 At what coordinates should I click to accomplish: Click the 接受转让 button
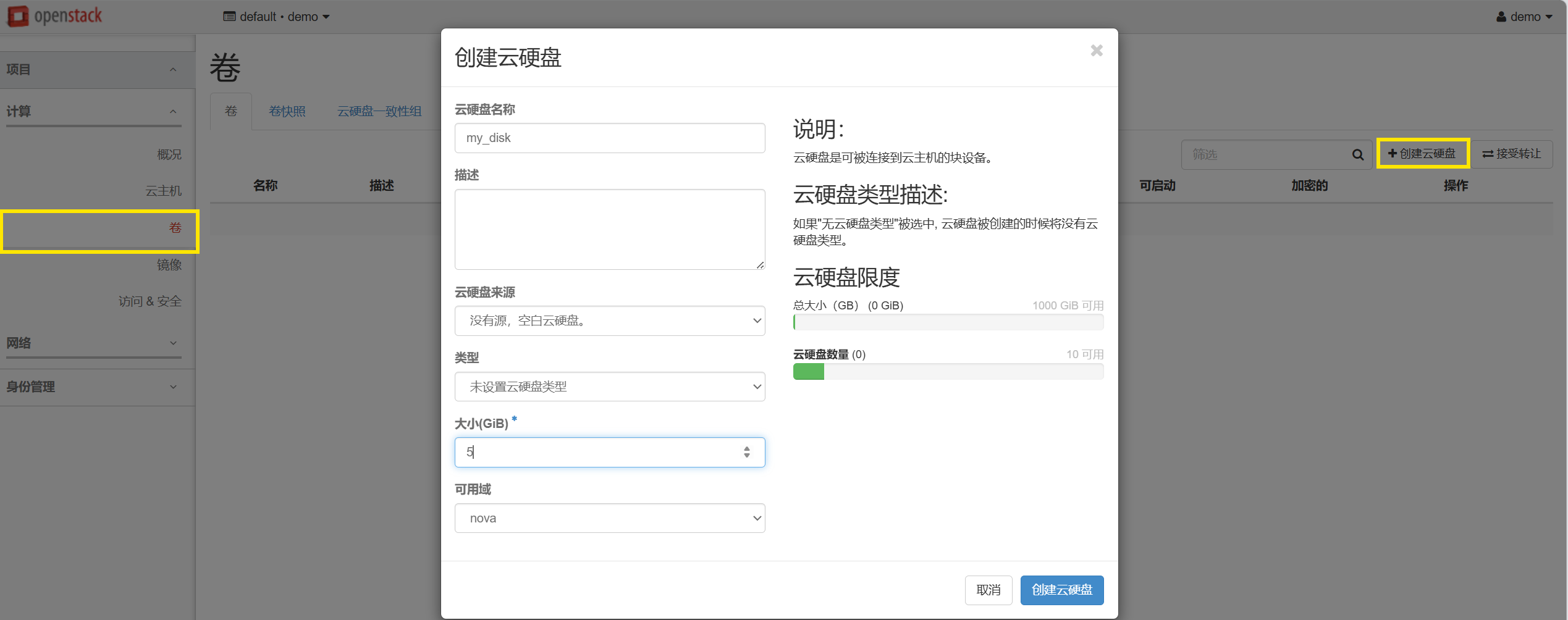coord(1512,154)
